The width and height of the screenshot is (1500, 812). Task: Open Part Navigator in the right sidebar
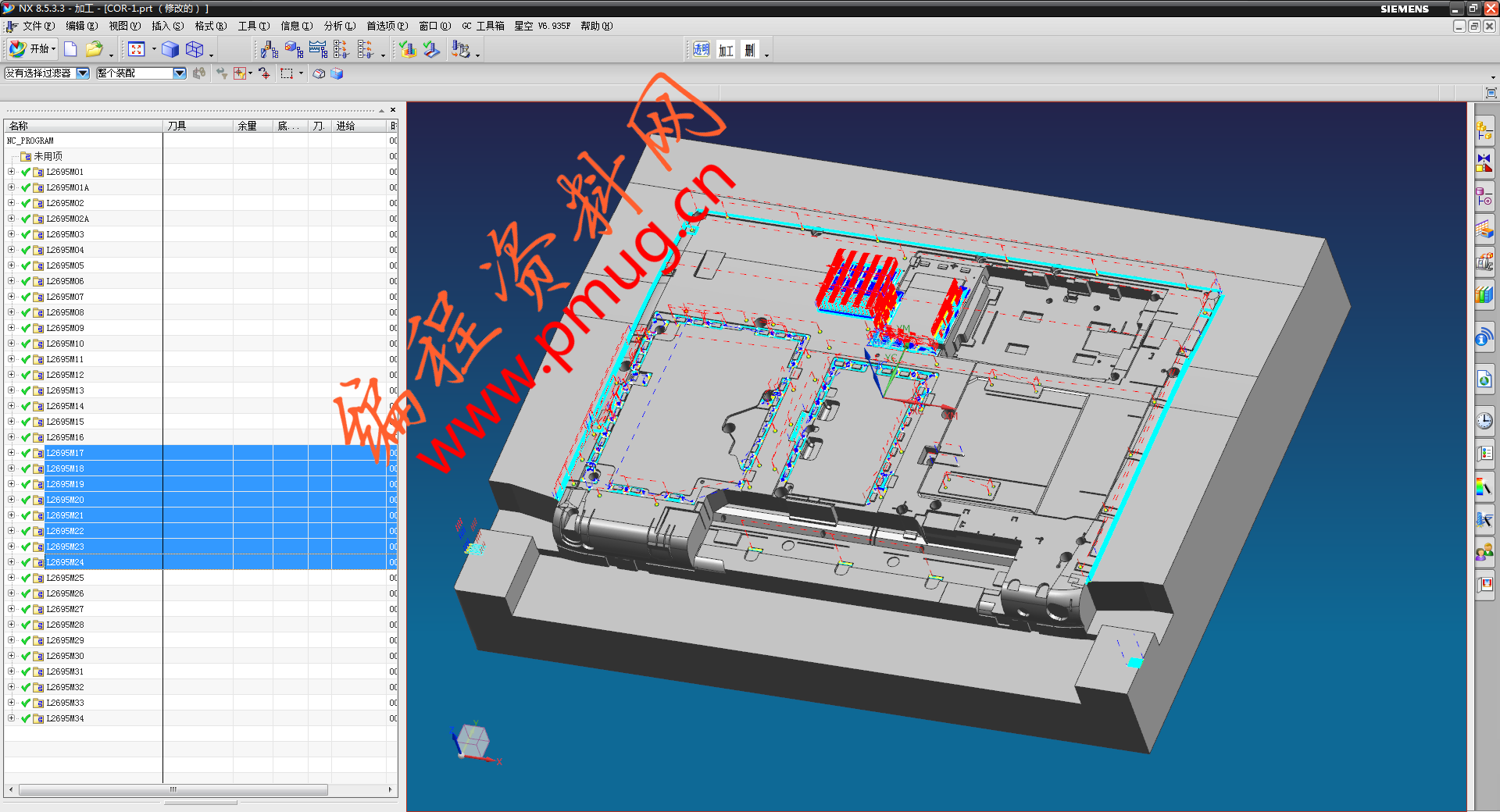[1484, 197]
